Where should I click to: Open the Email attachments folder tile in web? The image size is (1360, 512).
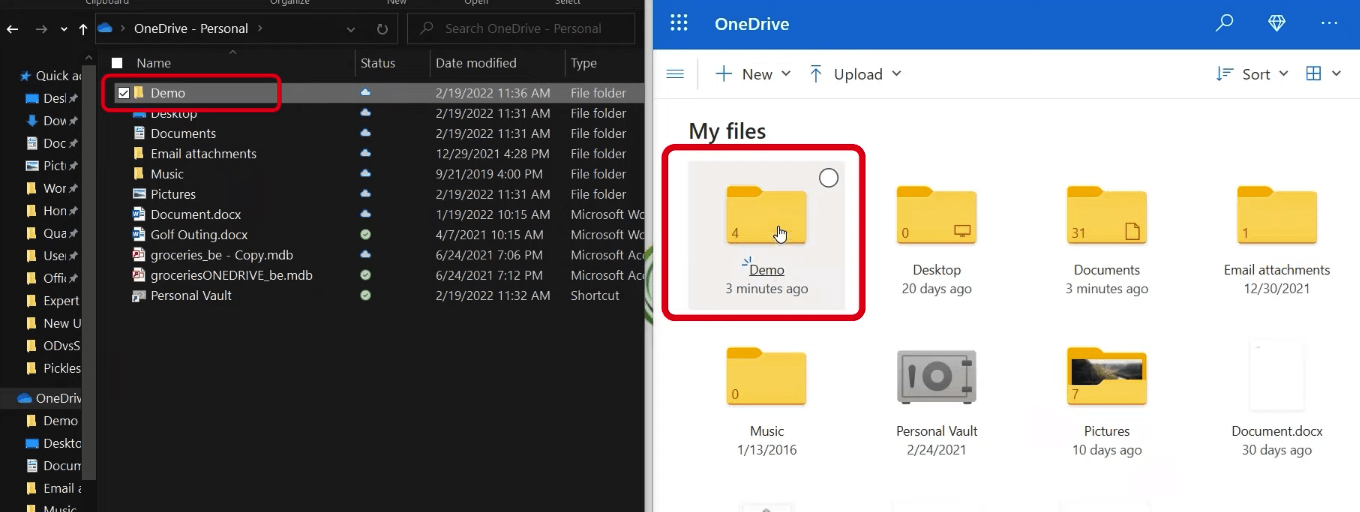(x=1277, y=235)
